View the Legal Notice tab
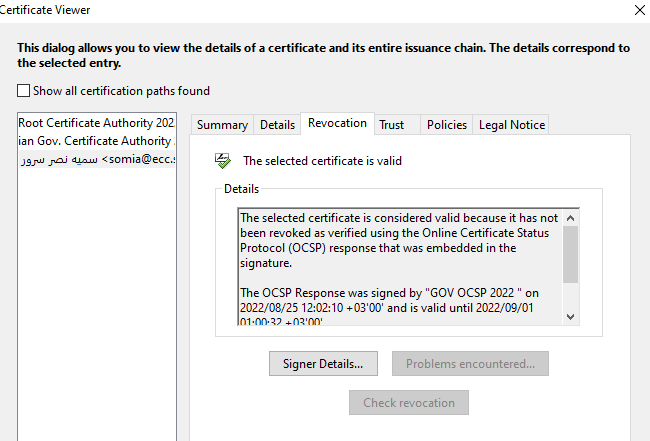 click(512, 125)
